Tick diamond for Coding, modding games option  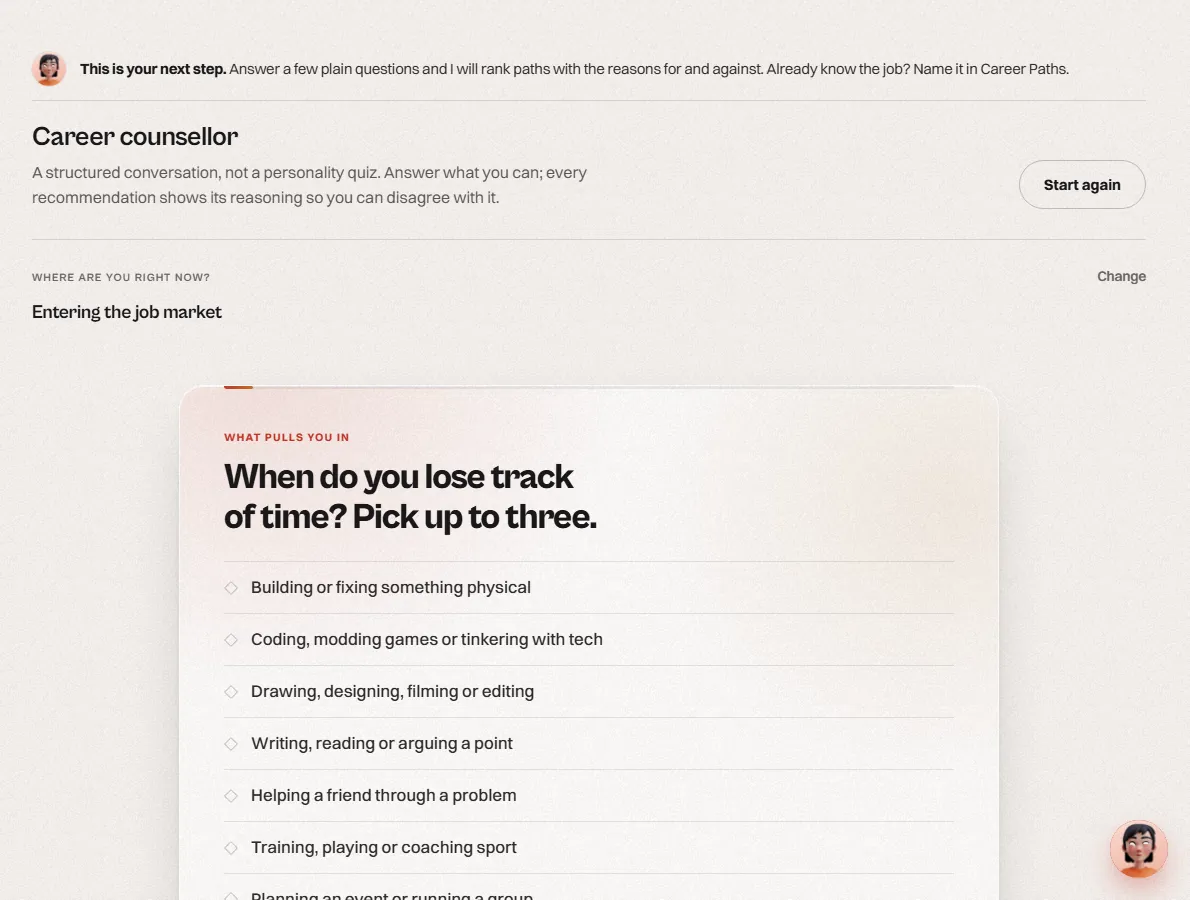tap(231, 640)
